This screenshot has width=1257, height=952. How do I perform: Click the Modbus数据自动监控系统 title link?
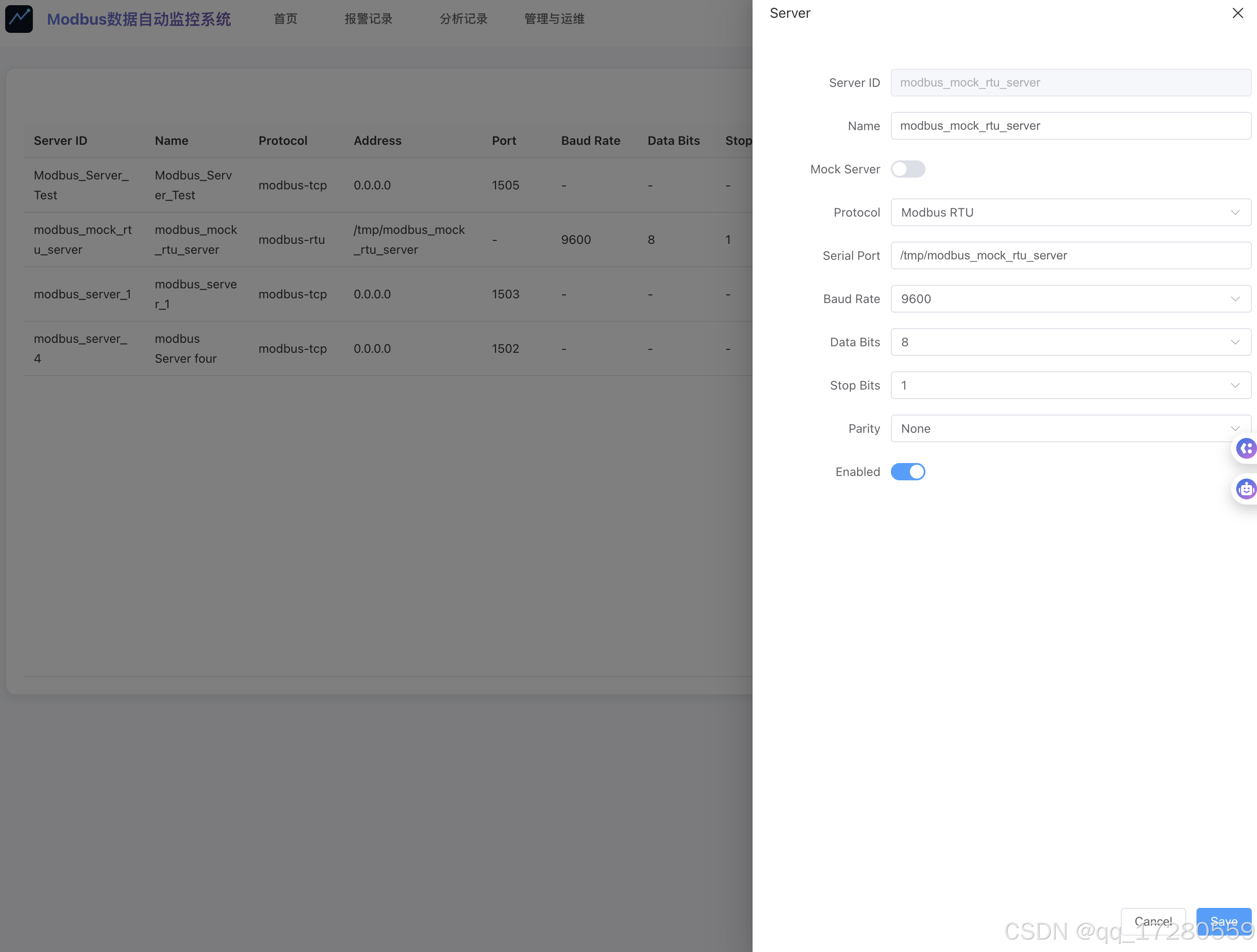point(139,19)
